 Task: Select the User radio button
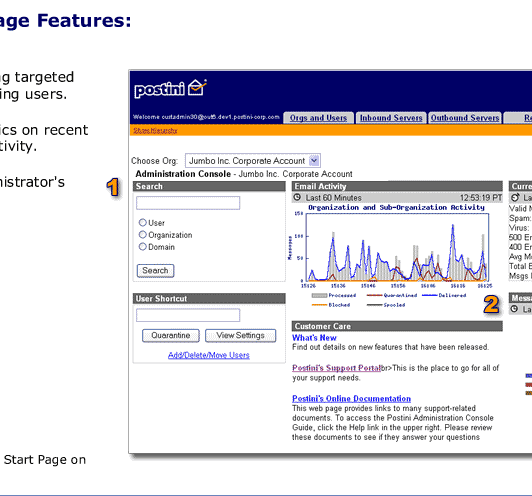click(x=142, y=223)
